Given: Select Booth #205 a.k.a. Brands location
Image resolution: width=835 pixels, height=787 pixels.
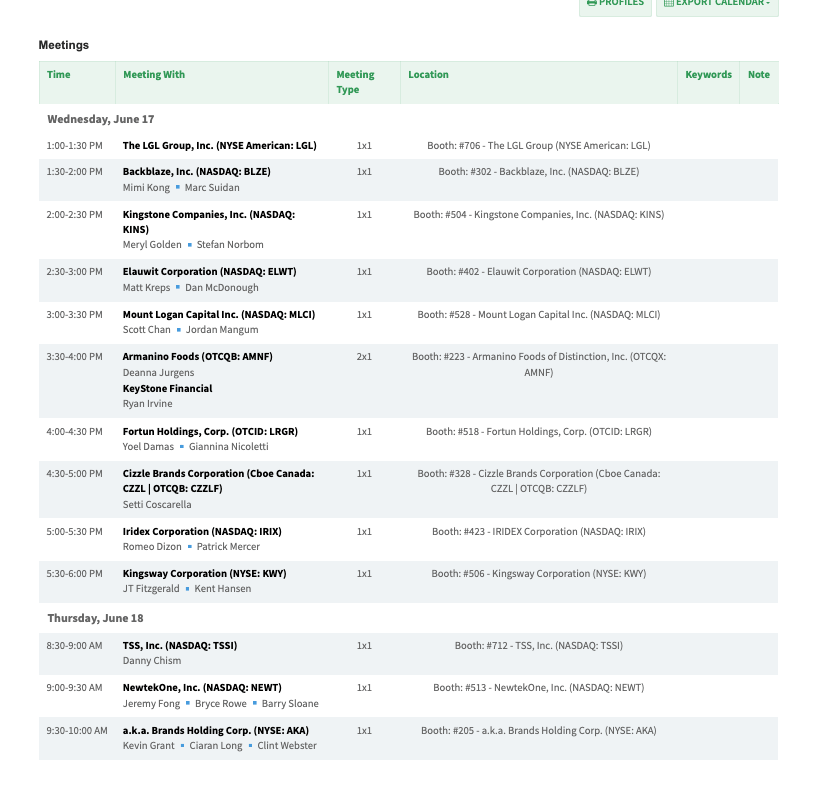Looking at the screenshot, I should (538, 731).
